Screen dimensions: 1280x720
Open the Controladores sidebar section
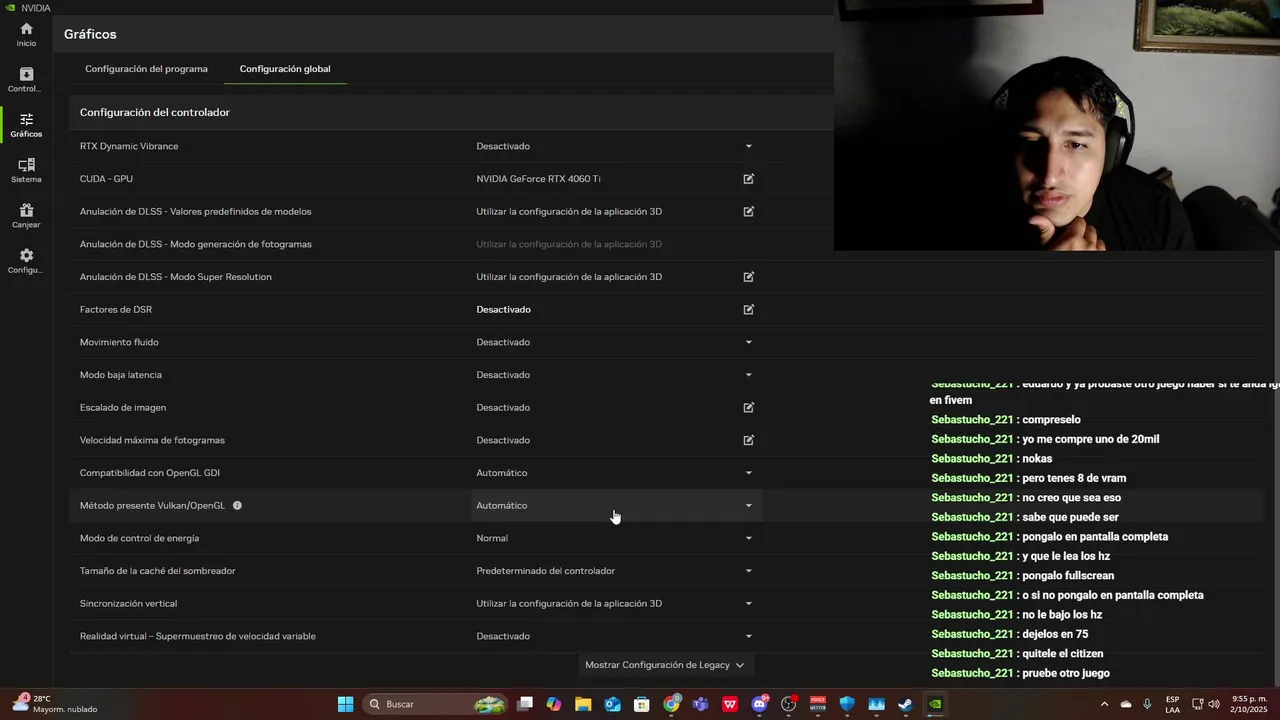pyautogui.click(x=26, y=80)
